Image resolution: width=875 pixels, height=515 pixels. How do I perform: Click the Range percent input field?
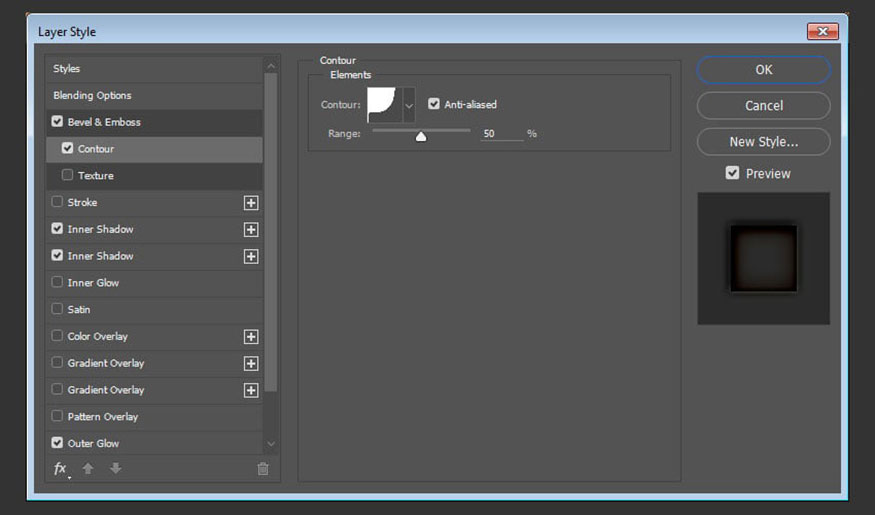(502, 134)
